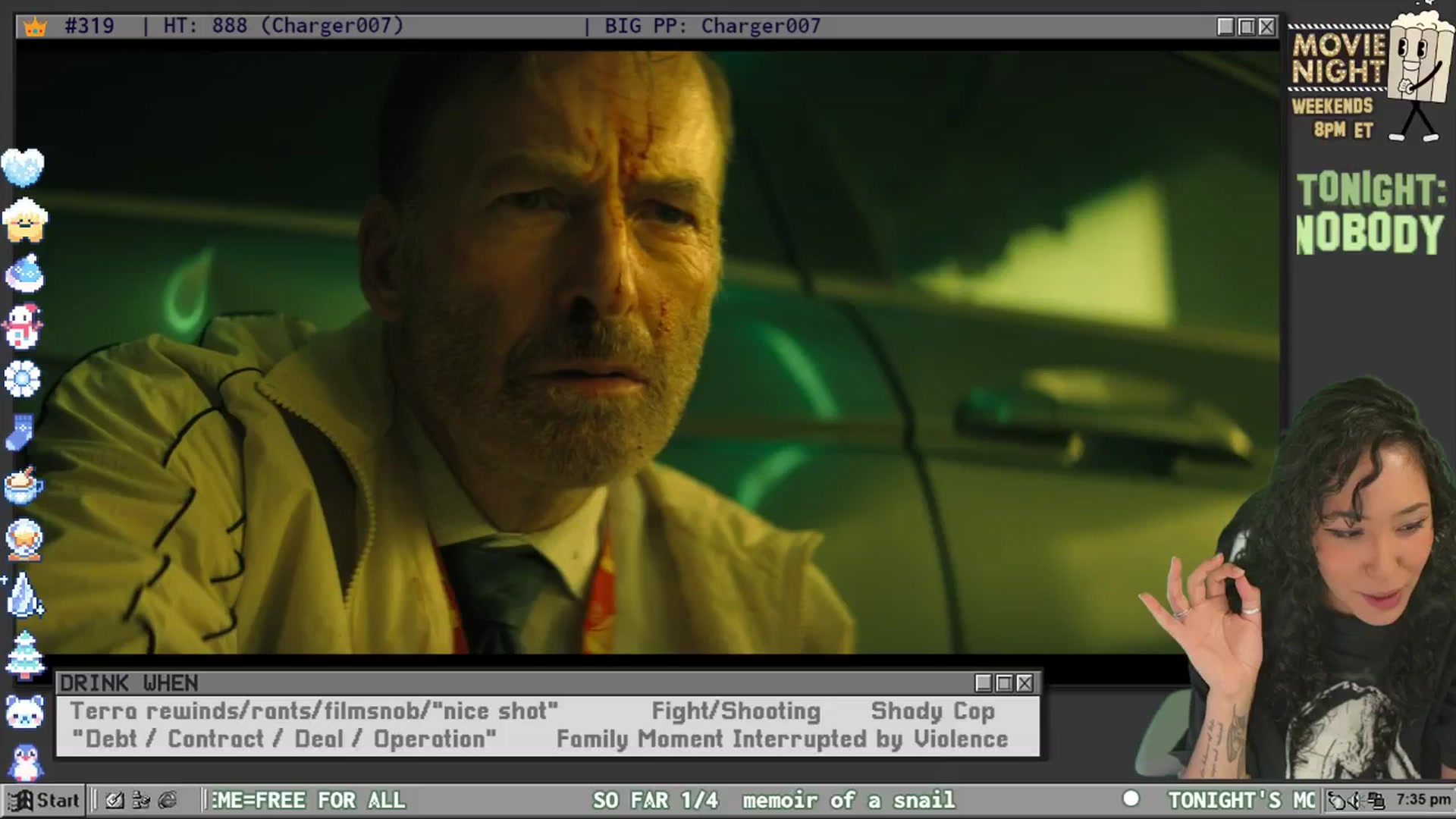
Task: Click the white dot in the taskbar ticker
Action: click(1131, 799)
